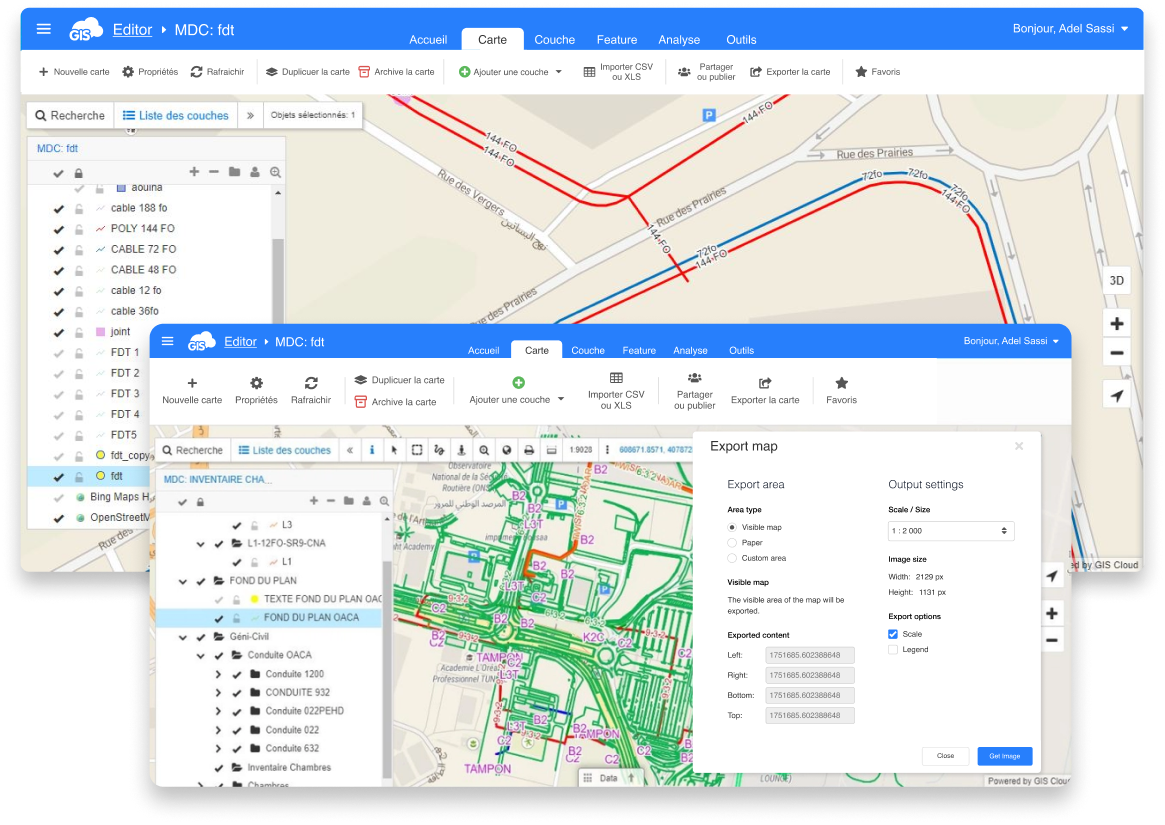Select Paper area type radio button

click(x=732, y=543)
